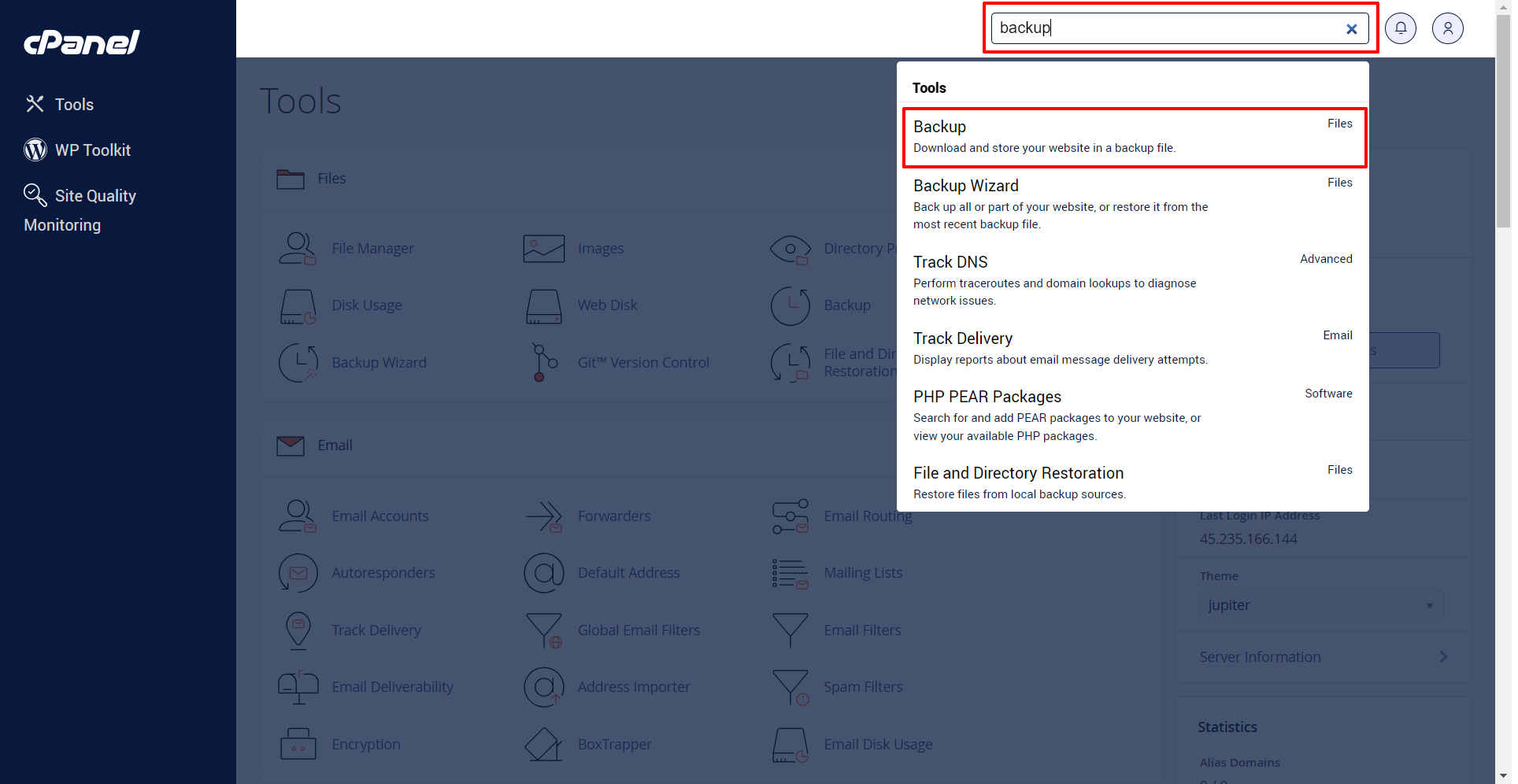The width and height of the screenshot is (1518, 784).
Task: Open the jupiter theme dropdown
Action: [x=1320, y=605]
